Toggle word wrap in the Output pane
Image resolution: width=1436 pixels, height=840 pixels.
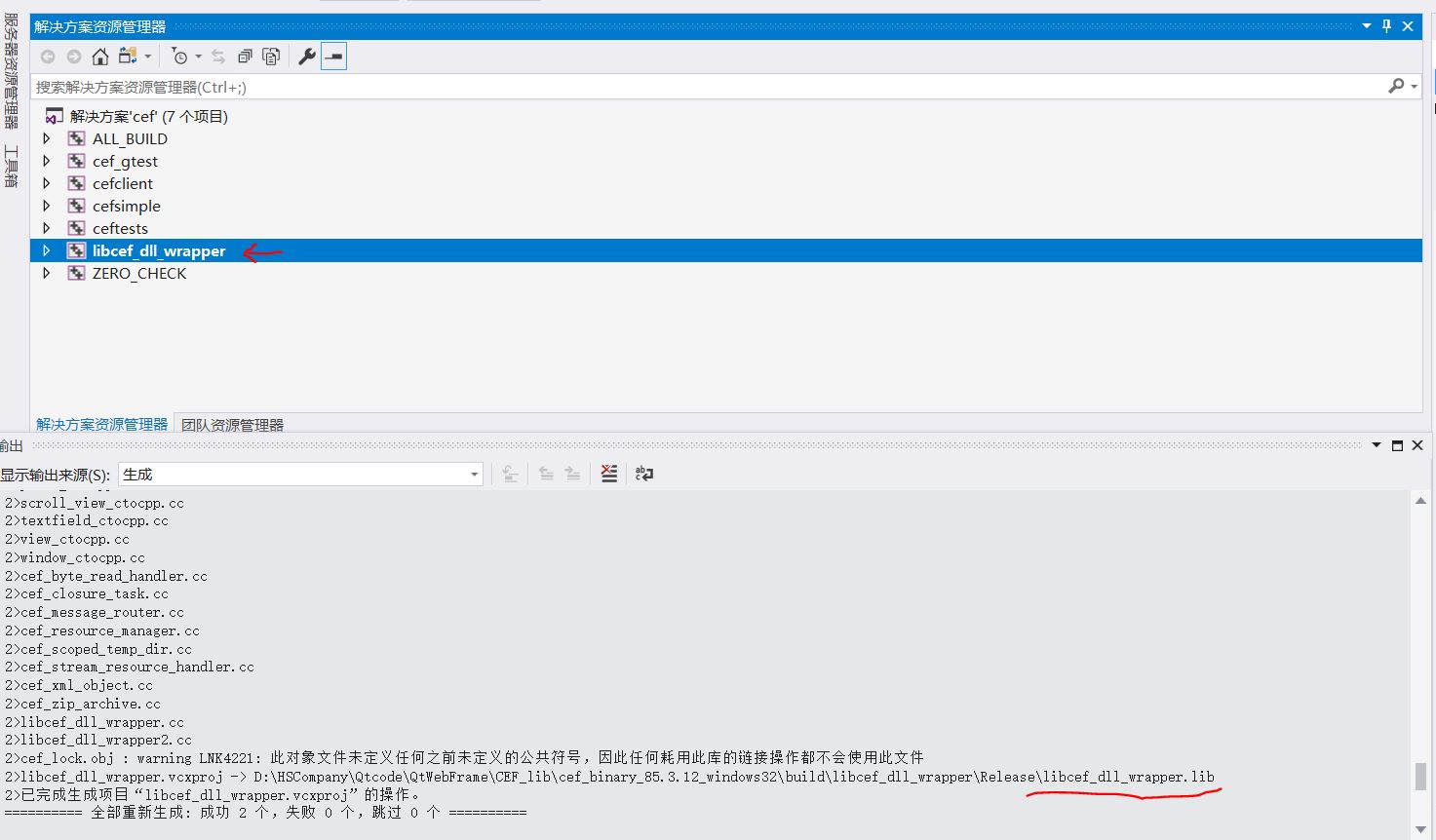[x=643, y=474]
